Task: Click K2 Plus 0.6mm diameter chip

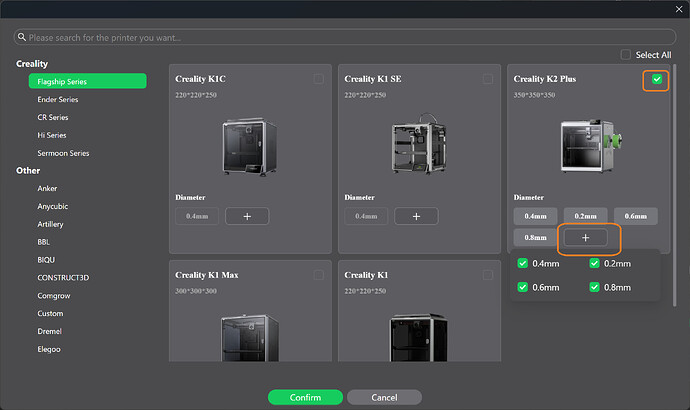Action: click(636, 216)
